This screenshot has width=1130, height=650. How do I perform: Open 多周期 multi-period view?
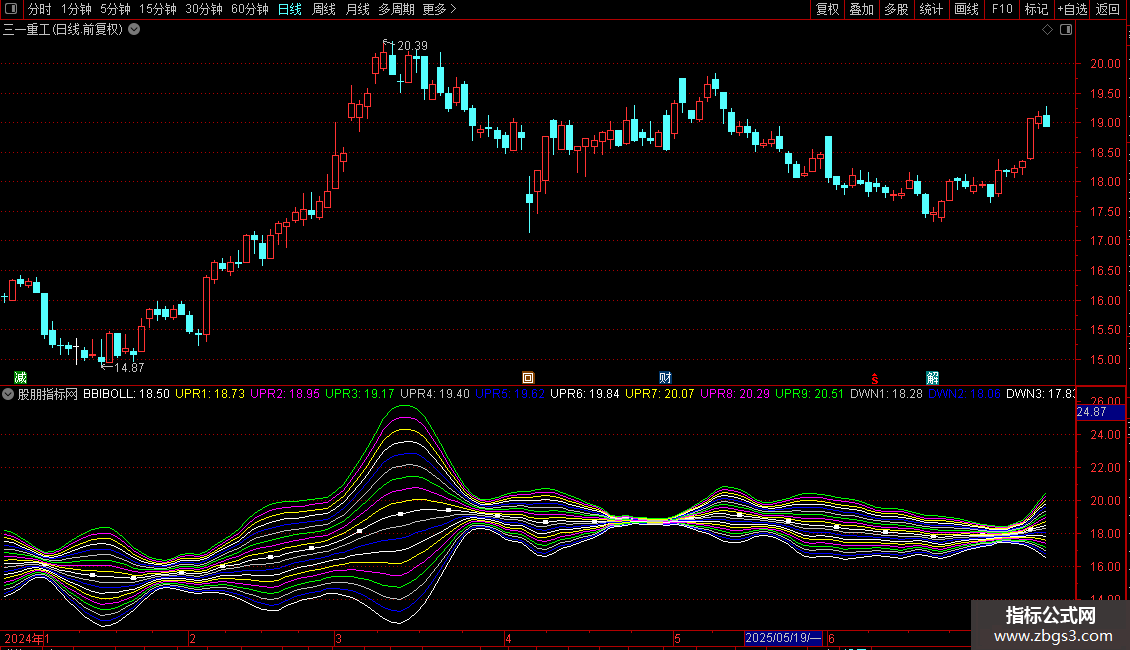[x=396, y=9]
